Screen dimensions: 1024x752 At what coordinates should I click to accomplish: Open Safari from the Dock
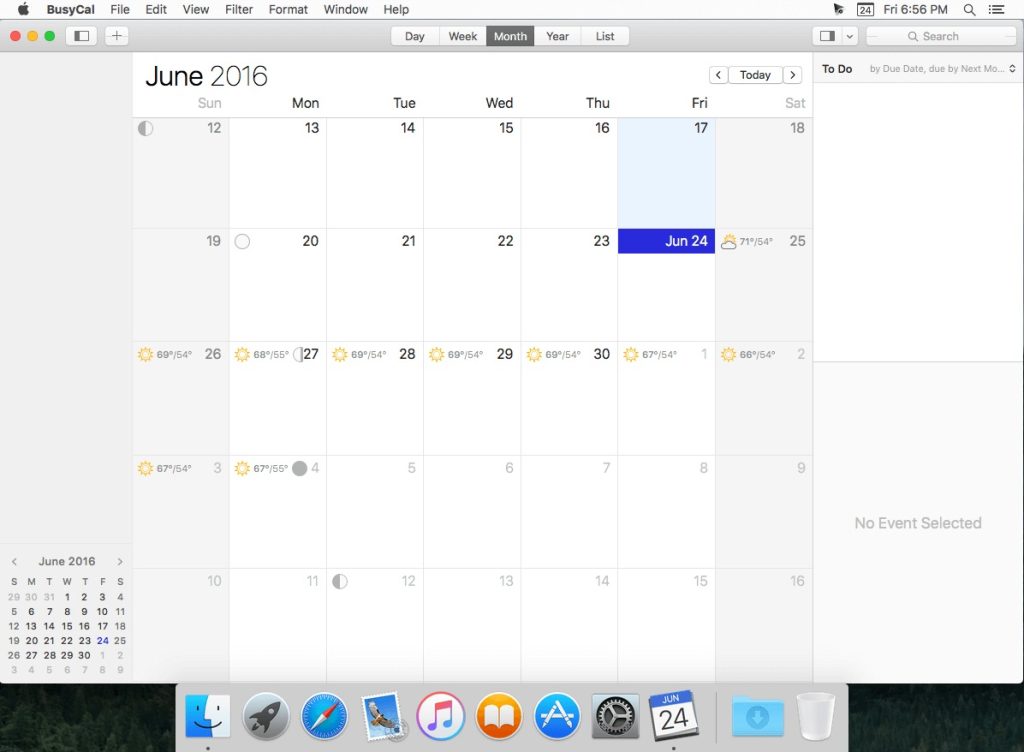[324, 716]
